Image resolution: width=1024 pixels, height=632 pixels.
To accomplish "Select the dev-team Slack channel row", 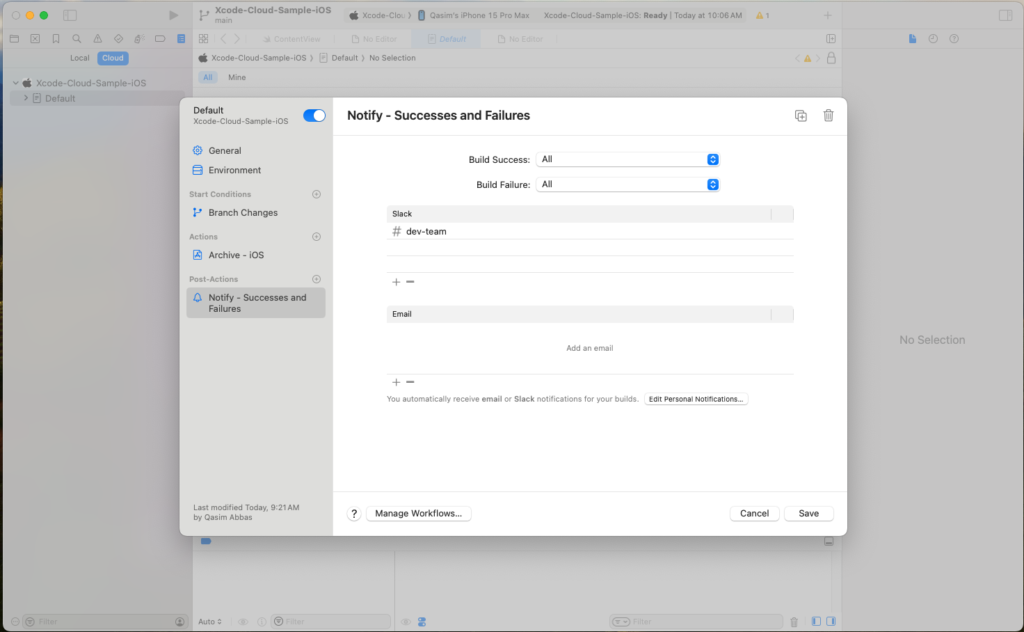I will point(590,231).
